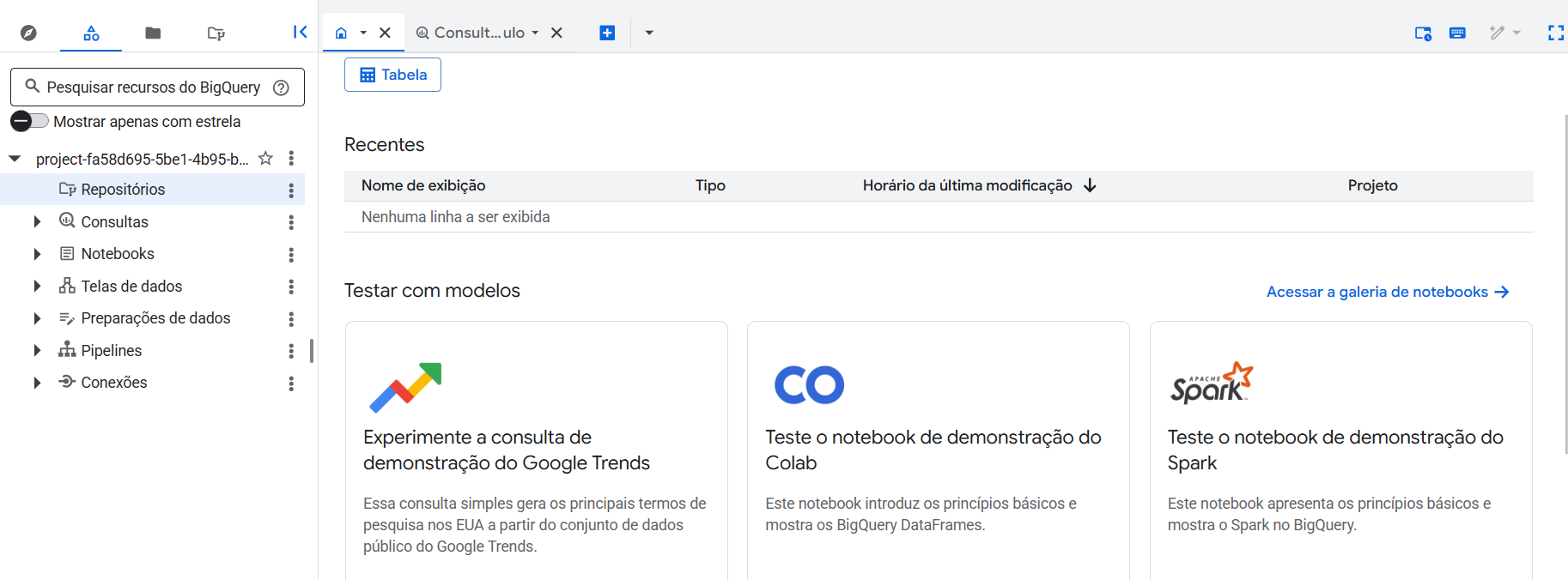1568x580 pixels.
Task: Collapse the project-fa58d695 tree node
Action: point(15,159)
